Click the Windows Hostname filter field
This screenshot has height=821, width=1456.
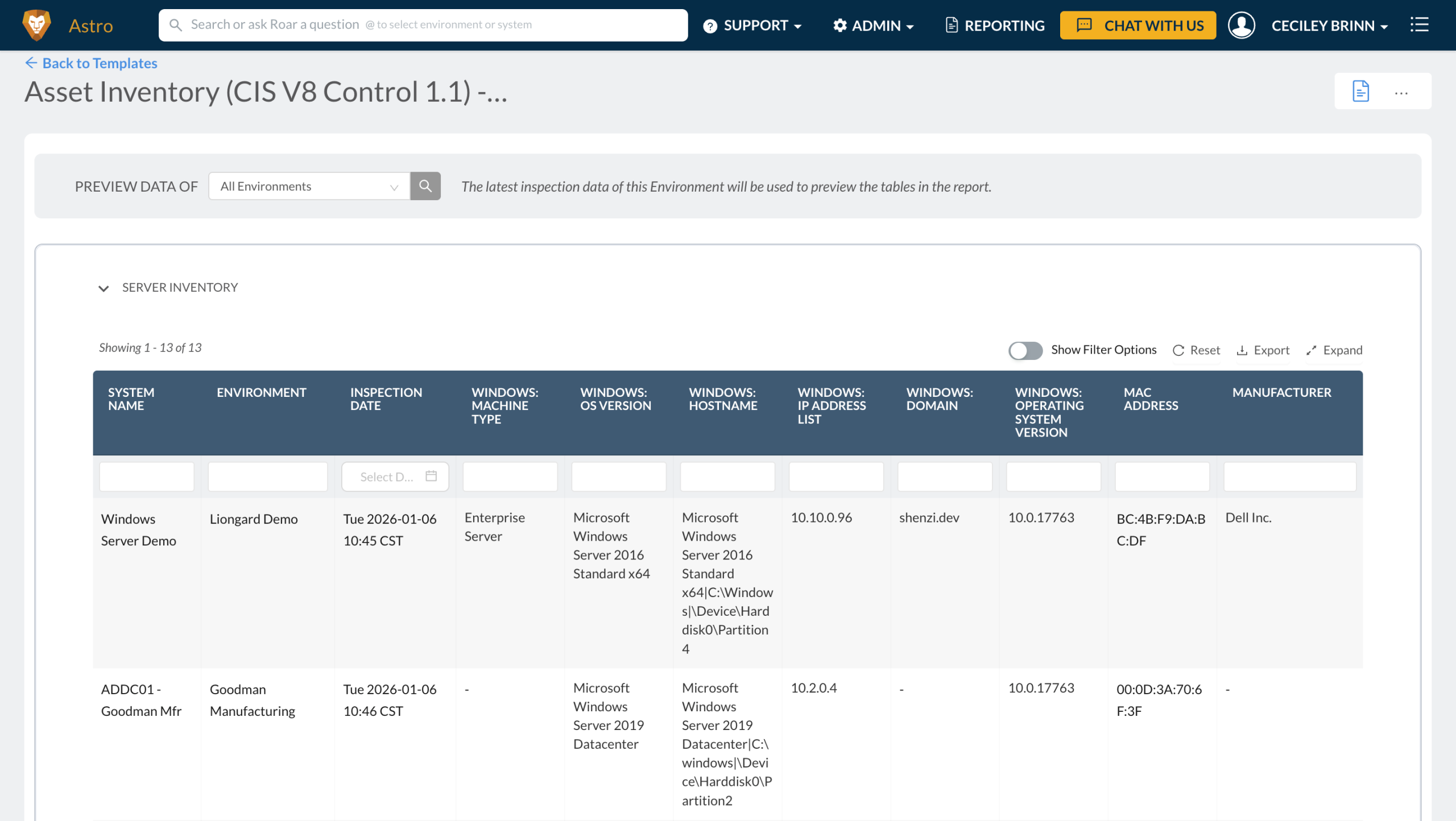728,476
